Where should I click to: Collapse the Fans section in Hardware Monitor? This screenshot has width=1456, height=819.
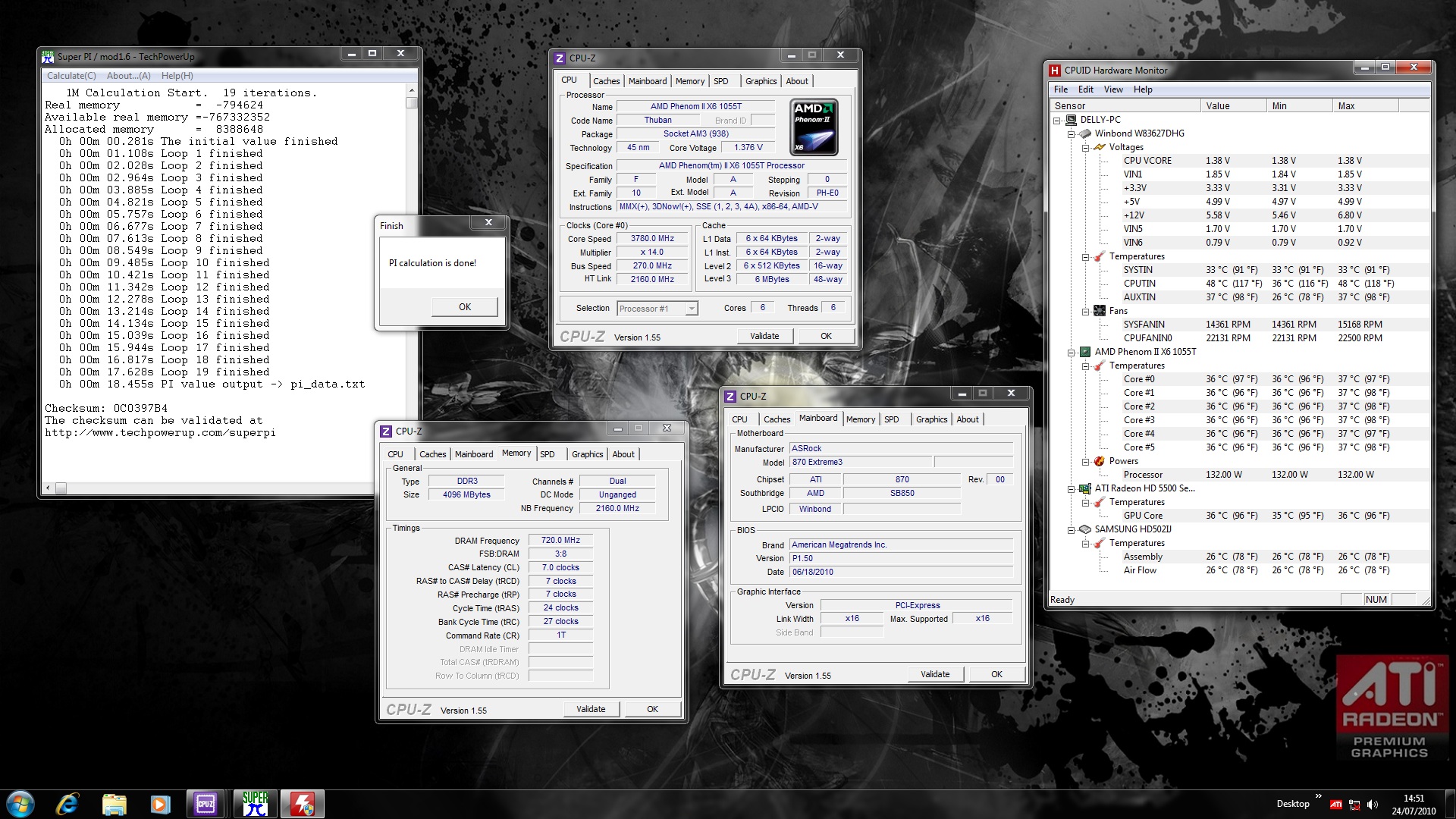(x=1086, y=312)
